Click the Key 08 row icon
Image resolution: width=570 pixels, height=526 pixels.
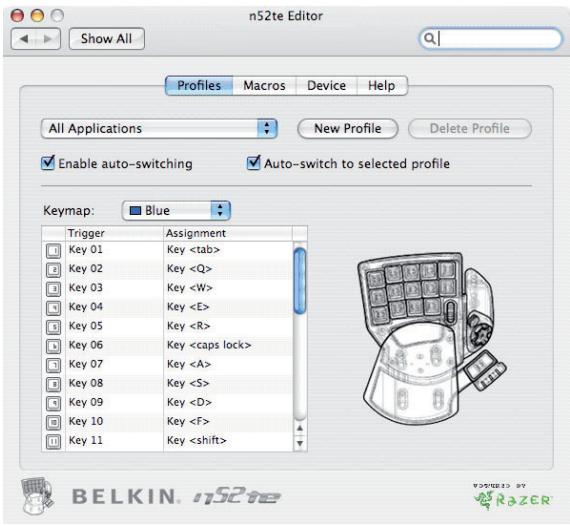54,384
